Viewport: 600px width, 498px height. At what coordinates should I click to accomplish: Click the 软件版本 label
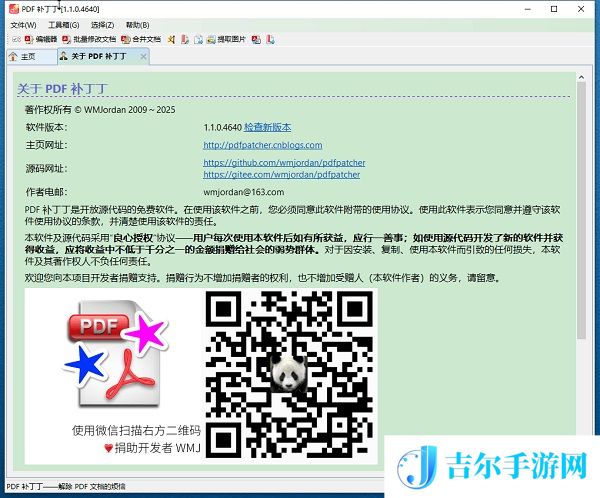(x=46, y=127)
